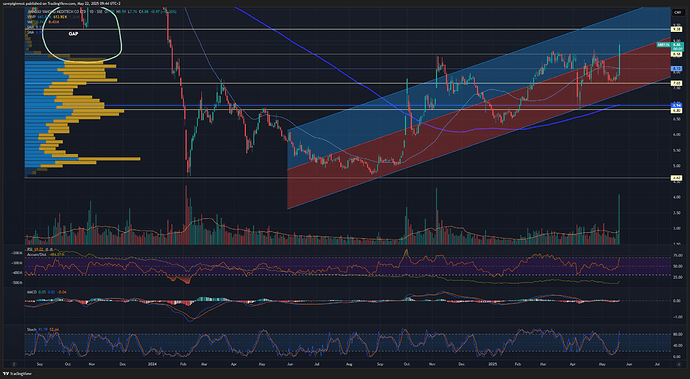Select the blue 6.94 price label
Image resolution: width=690 pixels, height=379 pixels.
pyautogui.click(x=677, y=106)
